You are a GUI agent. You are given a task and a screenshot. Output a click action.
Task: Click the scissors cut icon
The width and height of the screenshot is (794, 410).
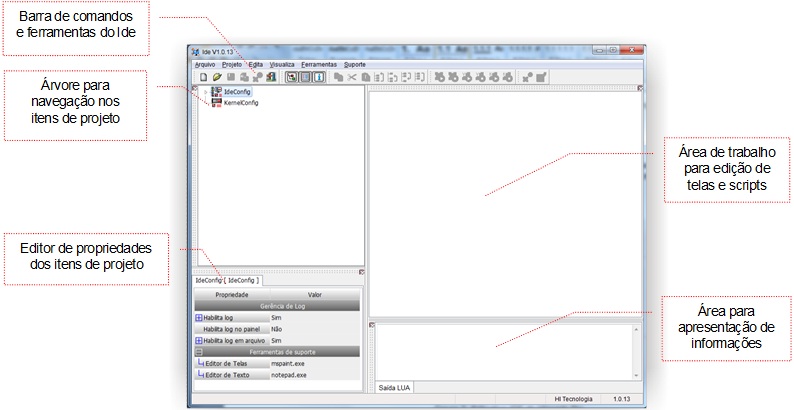352,77
